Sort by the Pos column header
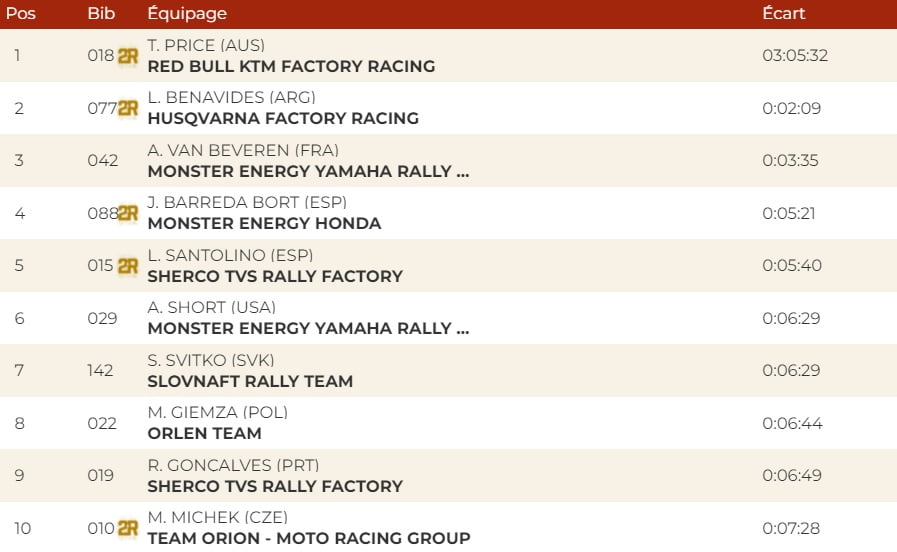 pyautogui.click(x=20, y=14)
